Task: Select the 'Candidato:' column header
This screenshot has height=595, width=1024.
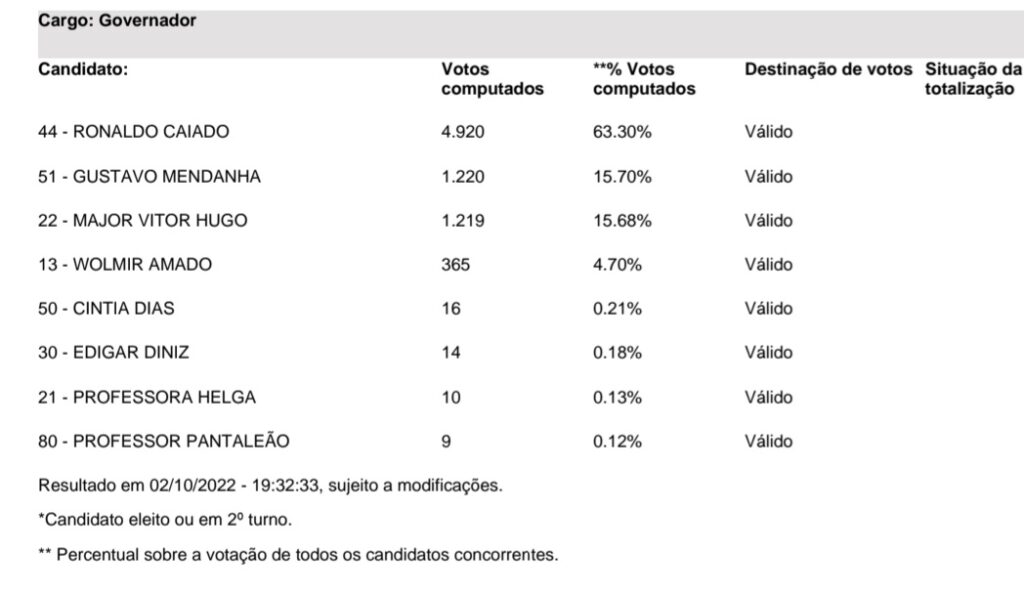Action: click(x=83, y=69)
